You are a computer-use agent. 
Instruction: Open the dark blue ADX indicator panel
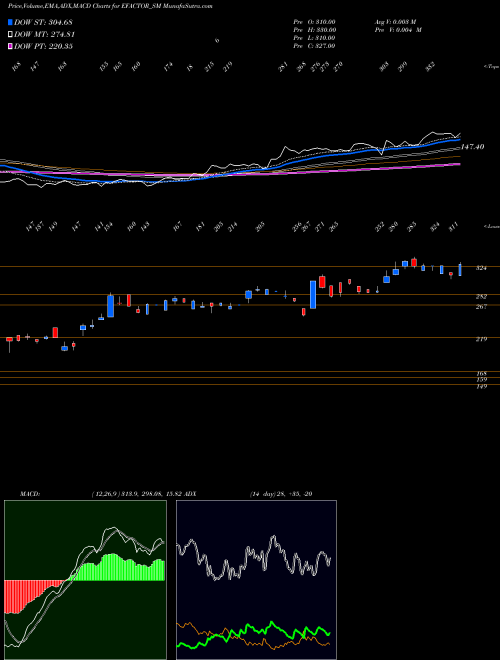[x=256, y=580]
